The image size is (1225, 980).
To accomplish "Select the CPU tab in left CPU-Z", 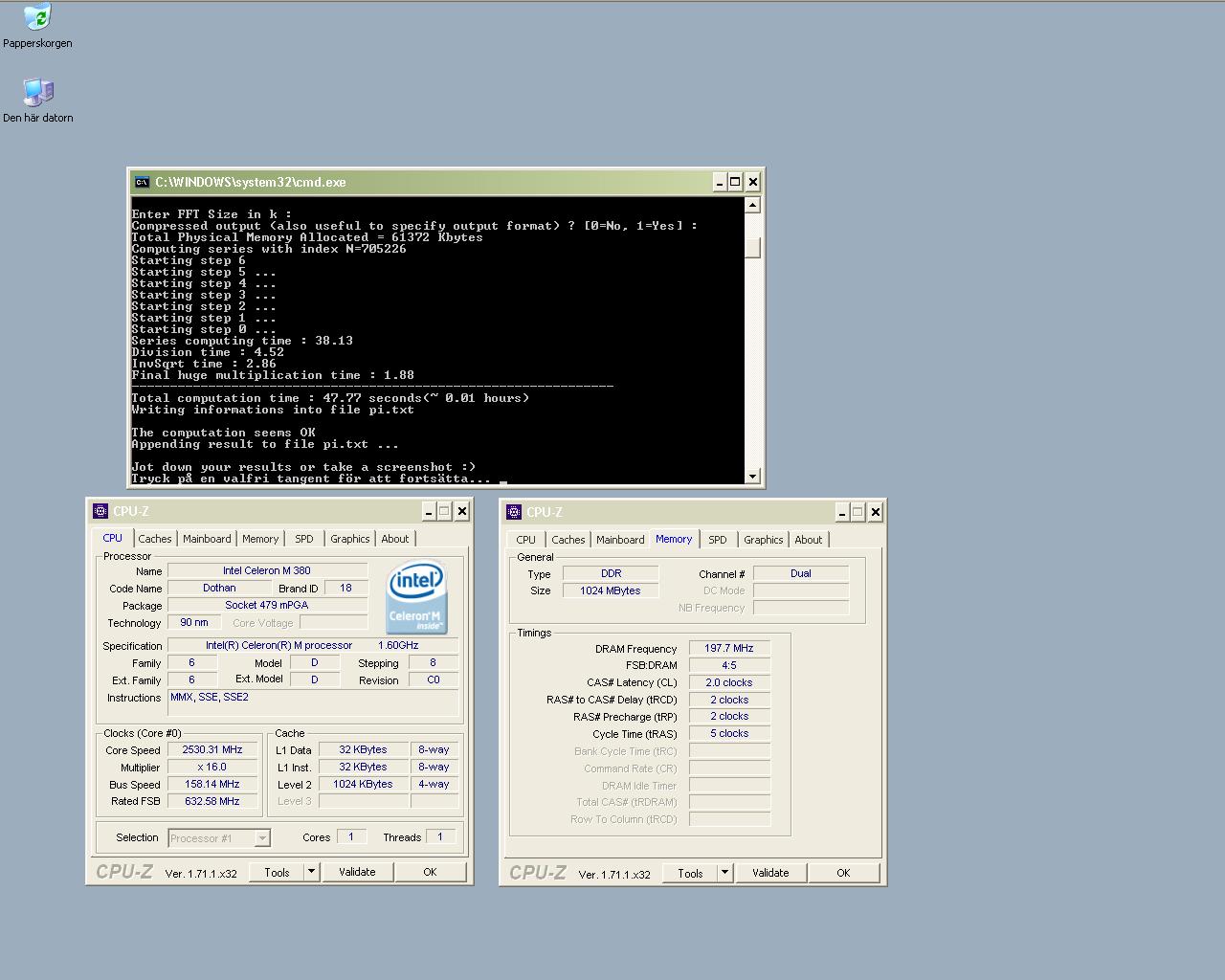I will click(x=113, y=538).
